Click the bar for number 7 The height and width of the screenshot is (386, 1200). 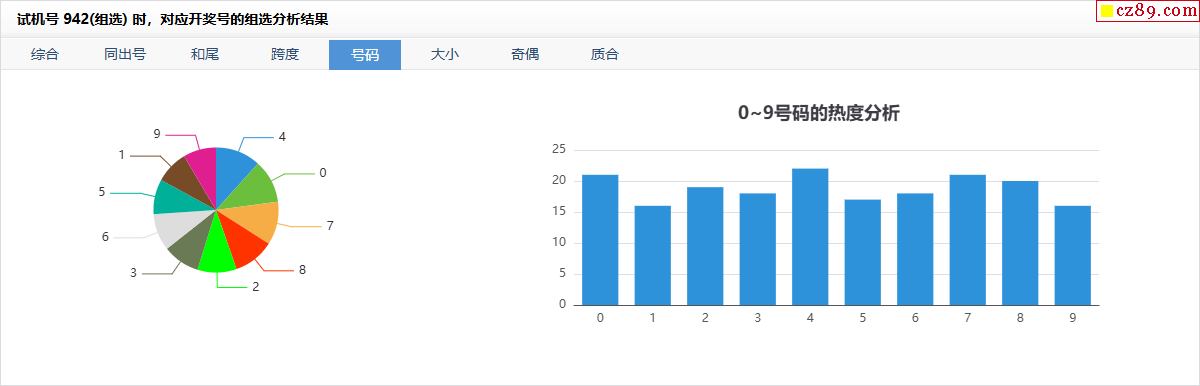tap(967, 240)
